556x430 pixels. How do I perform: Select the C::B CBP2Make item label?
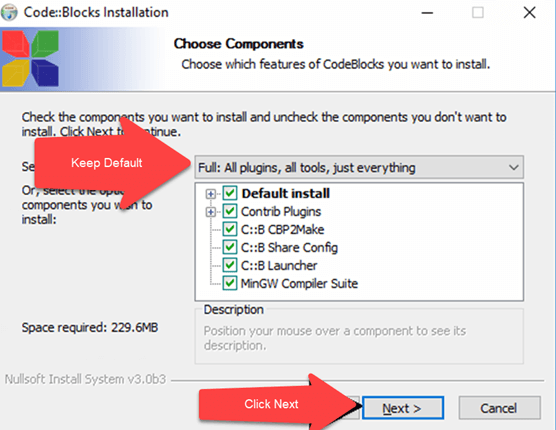[x=283, y=230]
